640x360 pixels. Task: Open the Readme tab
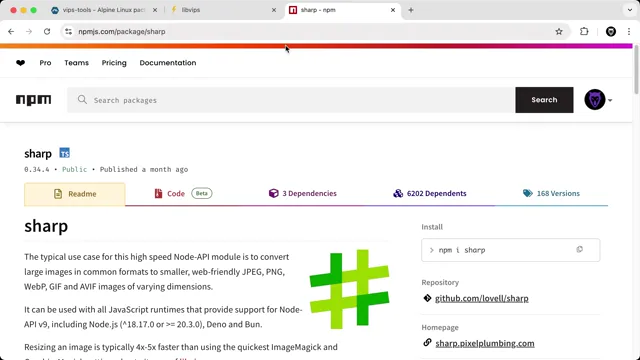[75, 194]
